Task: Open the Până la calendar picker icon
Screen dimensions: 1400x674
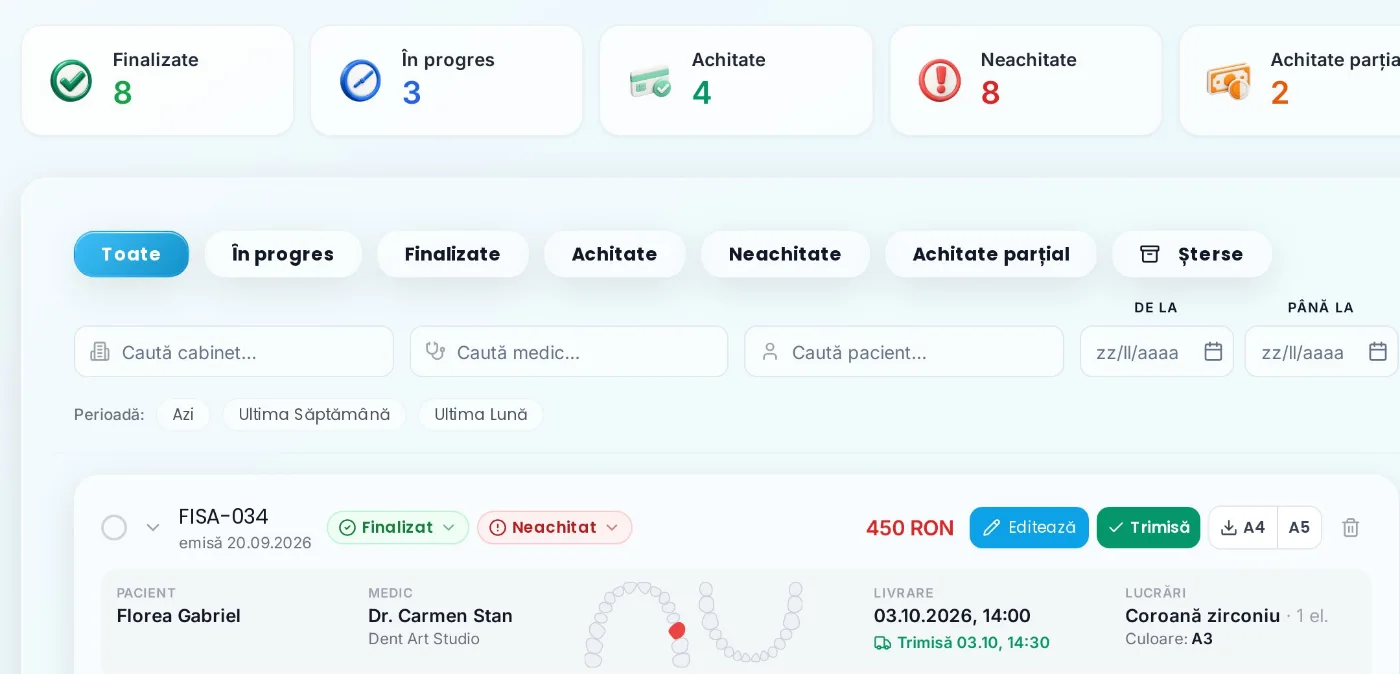Action: 1378,352
